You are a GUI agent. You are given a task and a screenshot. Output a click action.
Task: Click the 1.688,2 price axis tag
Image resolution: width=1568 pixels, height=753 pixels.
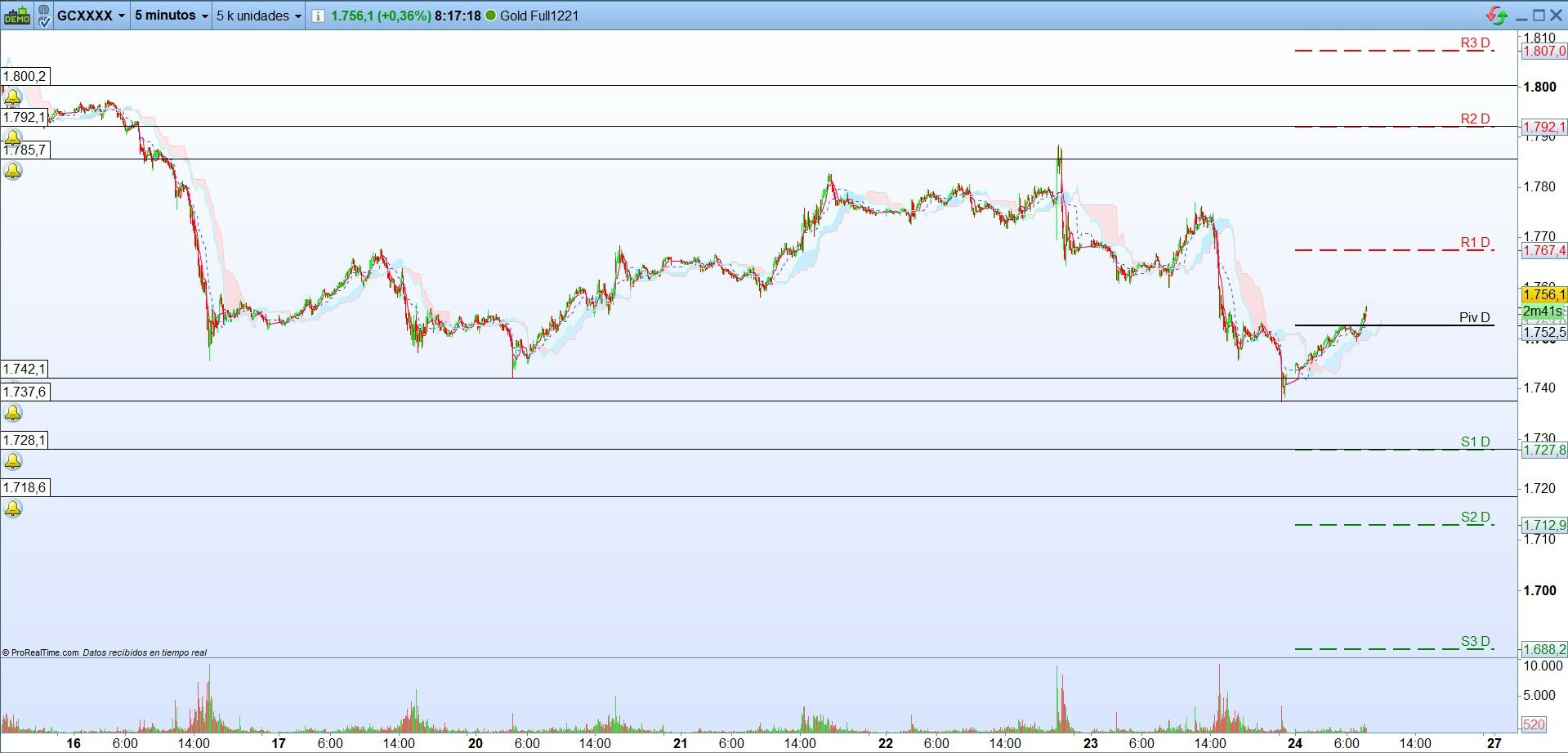pyautogui.click(x=1543, y=649)
